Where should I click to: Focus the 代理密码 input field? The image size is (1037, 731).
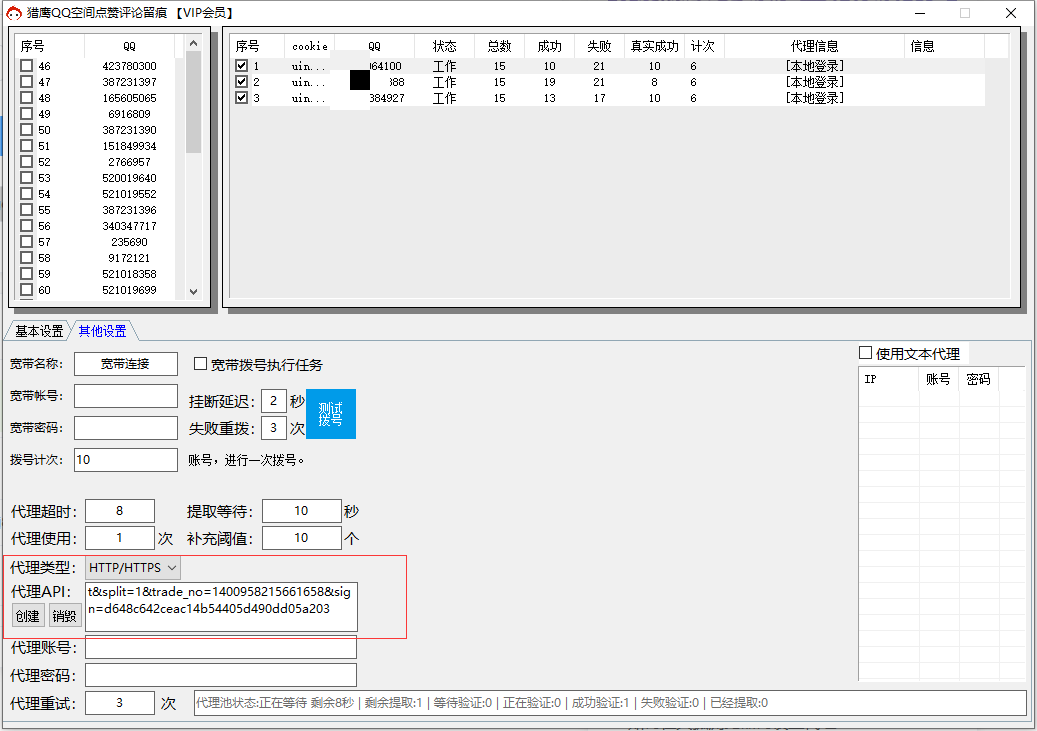point(221,675)
